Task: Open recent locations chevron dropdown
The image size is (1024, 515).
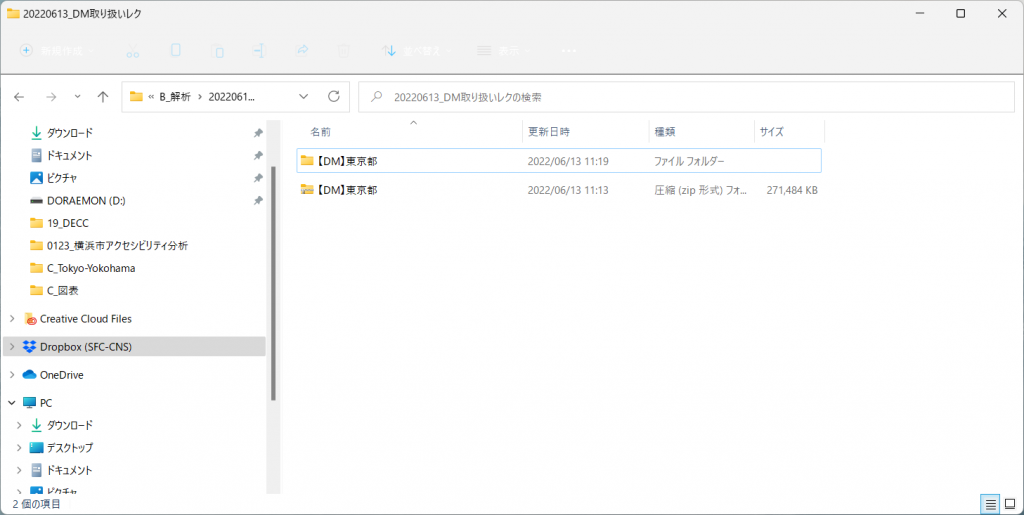Action: (77, 97)
